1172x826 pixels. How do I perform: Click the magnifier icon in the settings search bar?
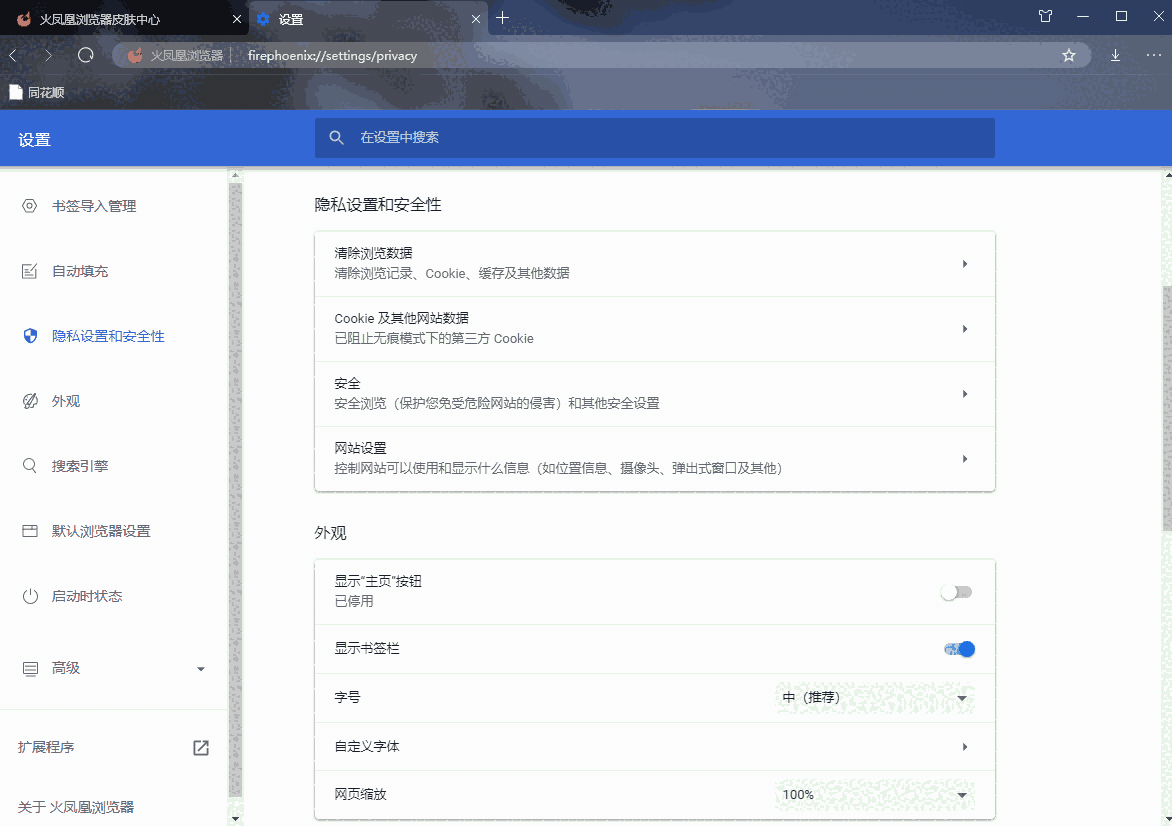click(336, 138)
